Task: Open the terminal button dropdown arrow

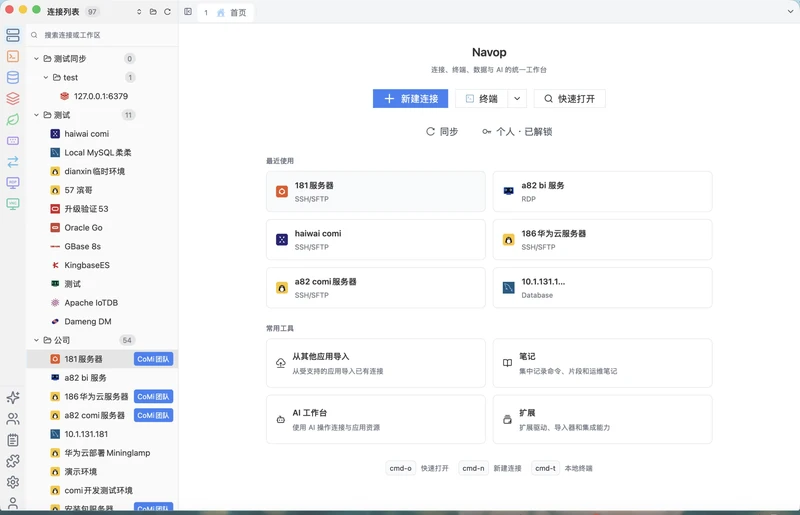Action: (517, 99)
